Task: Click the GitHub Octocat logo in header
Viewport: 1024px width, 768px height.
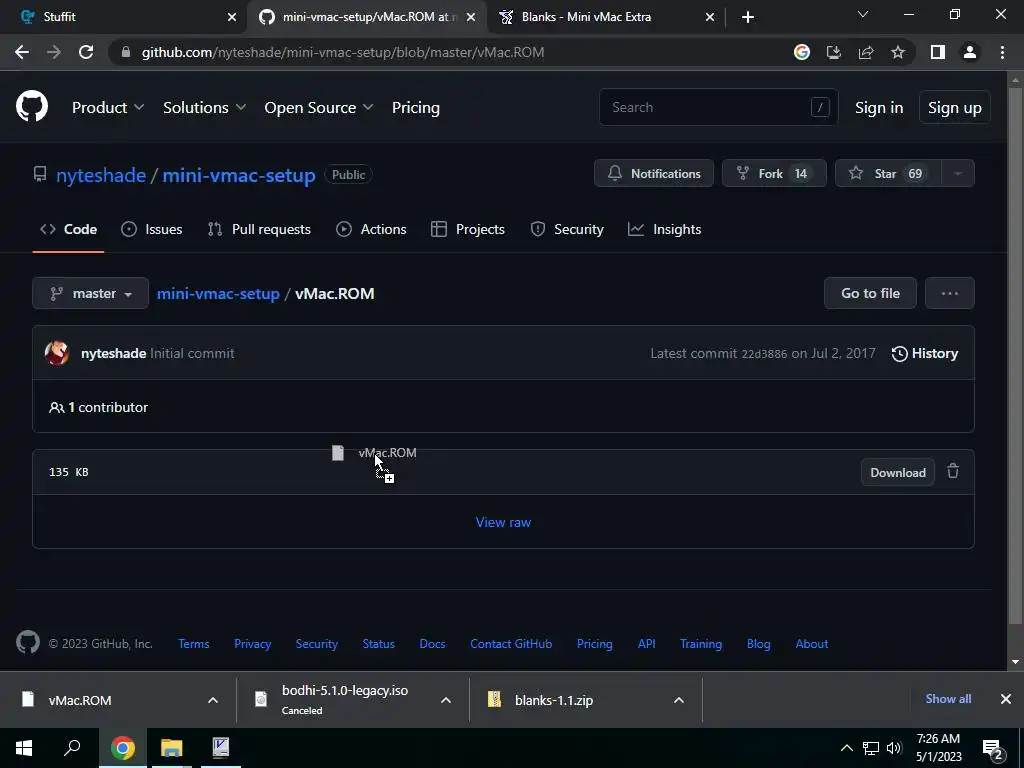Action: click(32, 107)
